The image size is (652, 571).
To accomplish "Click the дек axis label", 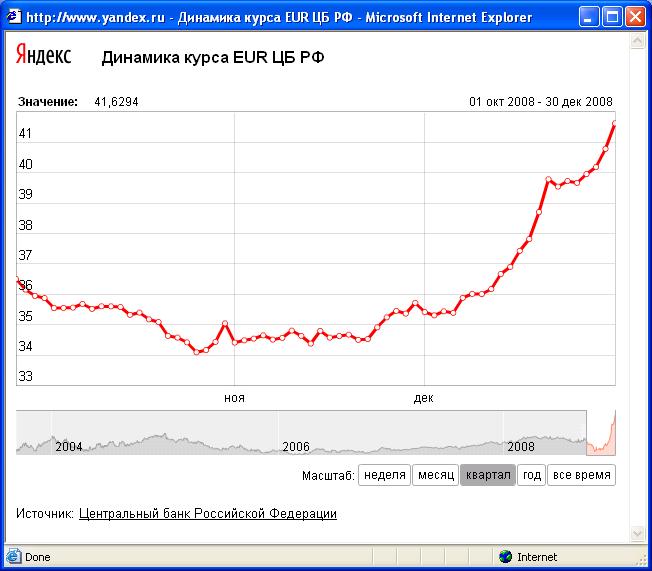I will pyautogui.click(x=423, y=398).
